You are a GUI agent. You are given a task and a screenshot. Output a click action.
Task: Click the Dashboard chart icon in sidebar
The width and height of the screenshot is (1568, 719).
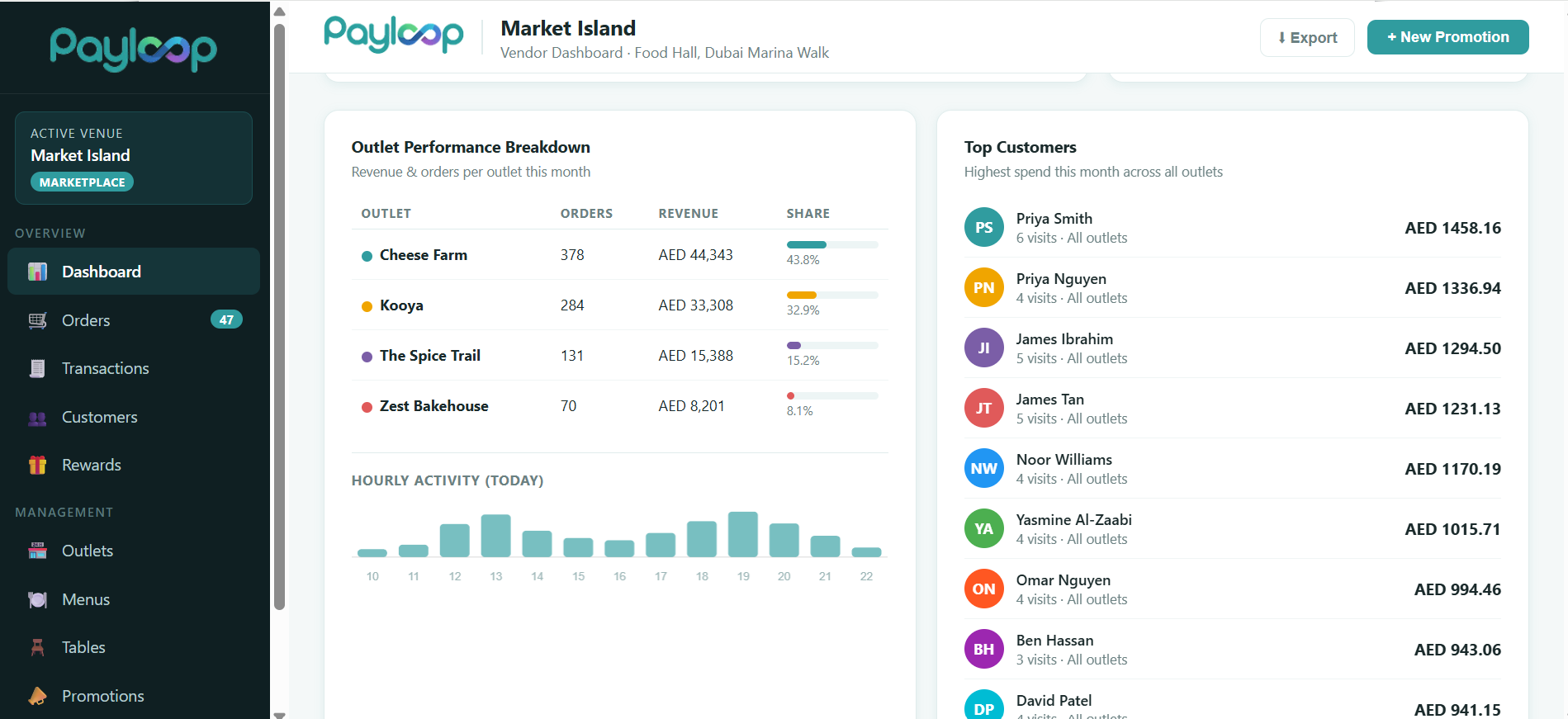click(x=37, y=272)
